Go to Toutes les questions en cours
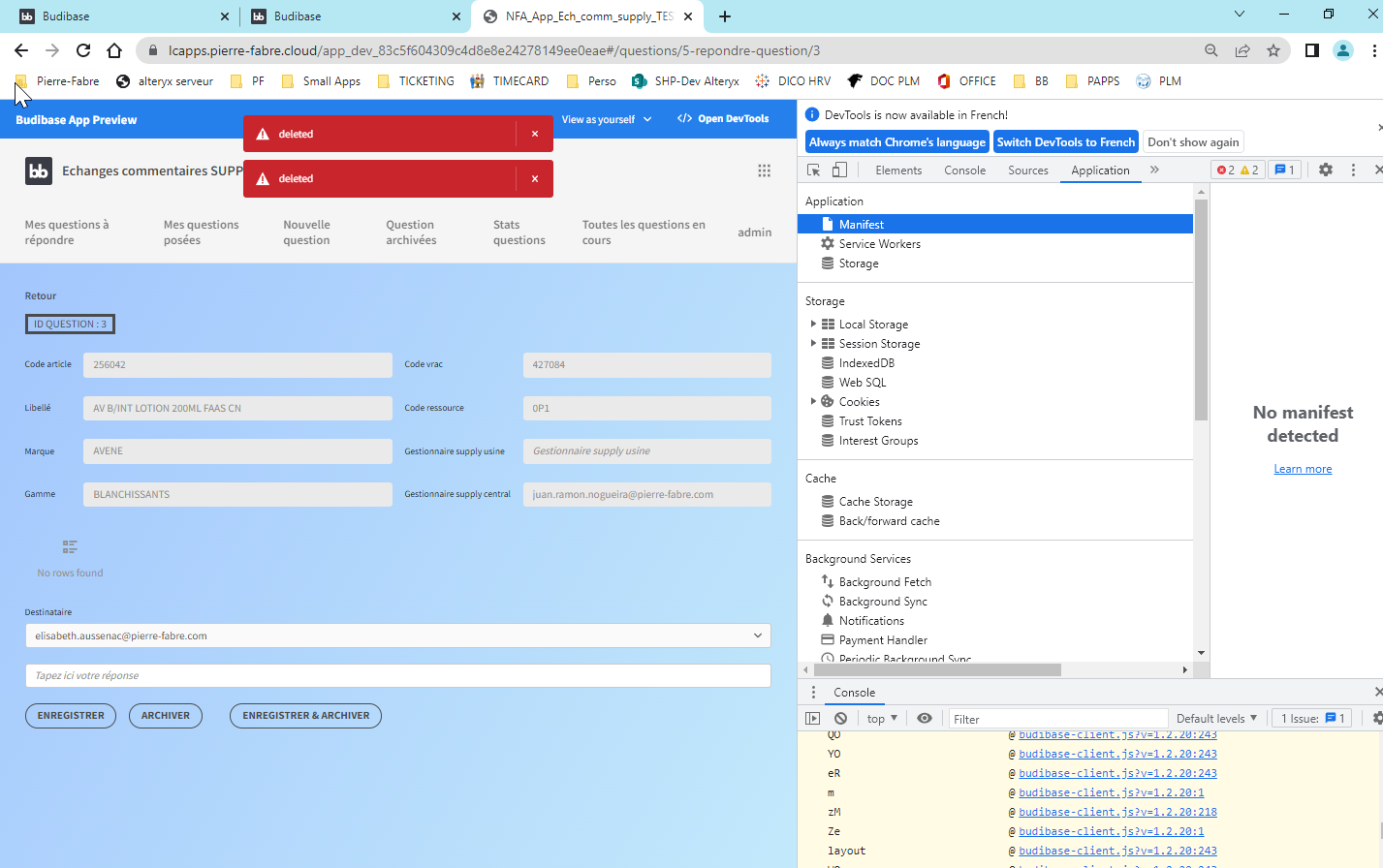Viewport: 1383px width, 868px height. point(644,232)
